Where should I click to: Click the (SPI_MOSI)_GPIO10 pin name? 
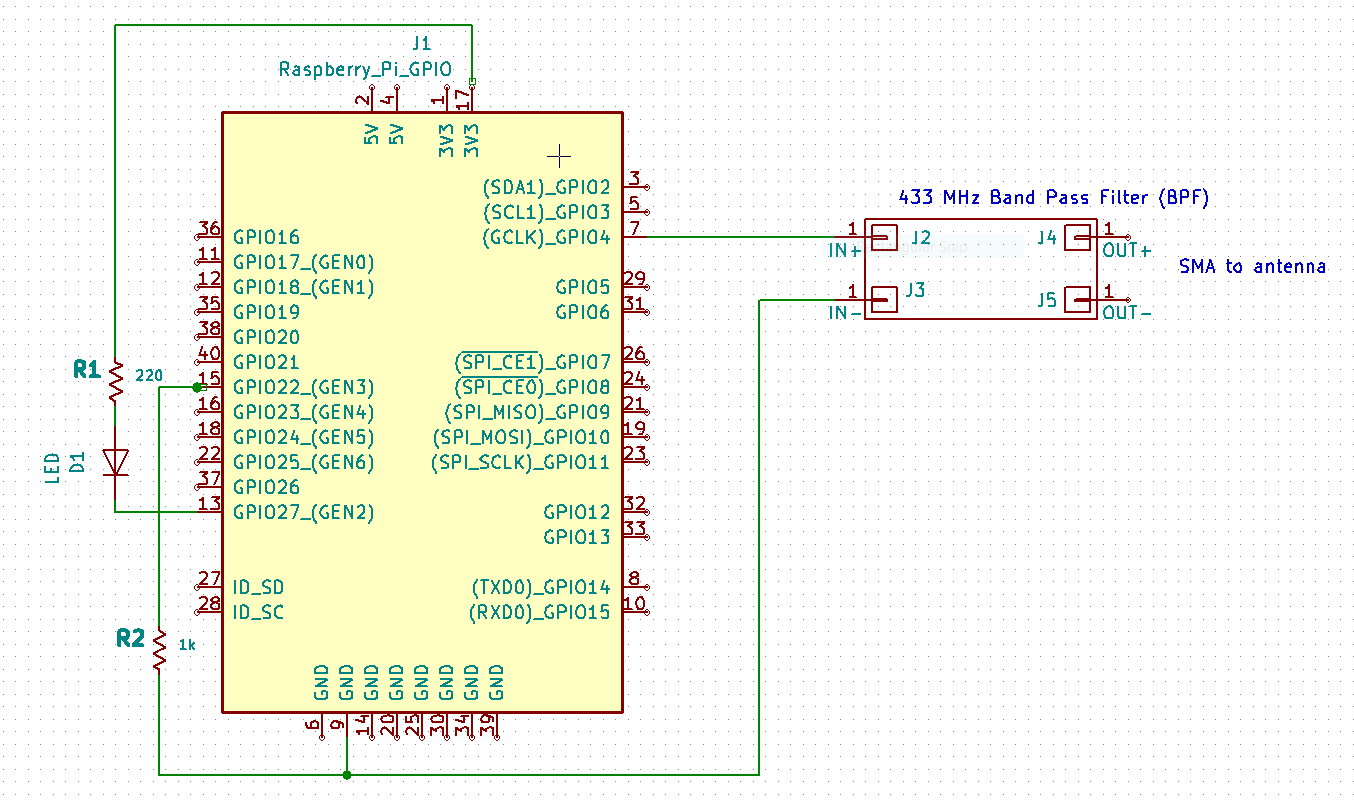tap(521, 438)
